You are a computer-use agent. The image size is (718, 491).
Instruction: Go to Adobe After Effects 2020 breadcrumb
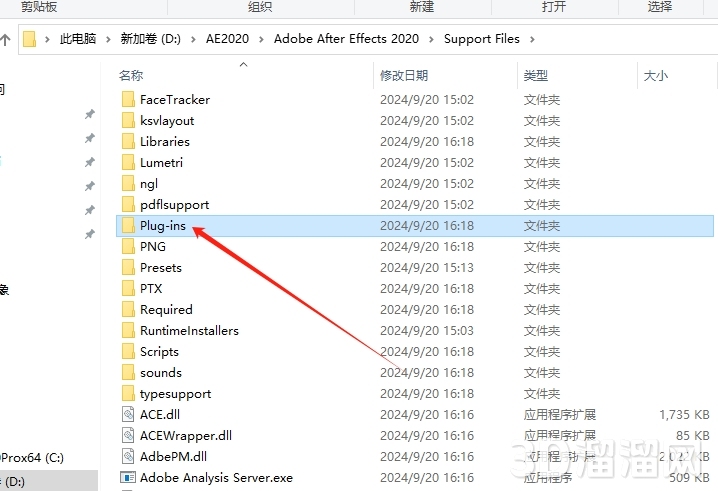pos(346,39)
